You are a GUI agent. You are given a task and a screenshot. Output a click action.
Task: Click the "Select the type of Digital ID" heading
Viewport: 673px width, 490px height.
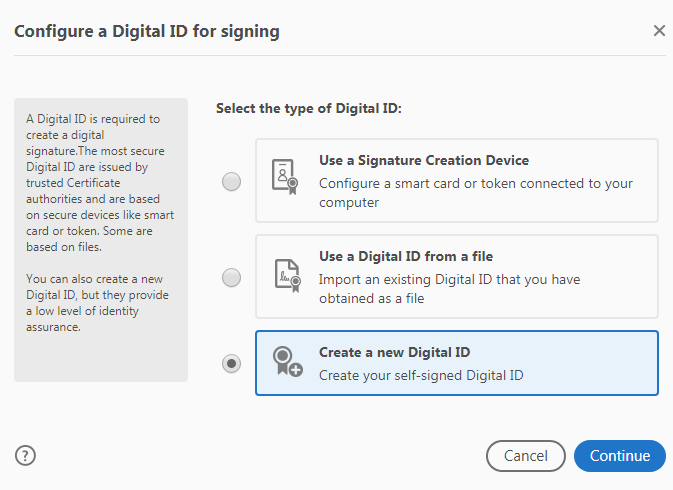click(308, 108)
